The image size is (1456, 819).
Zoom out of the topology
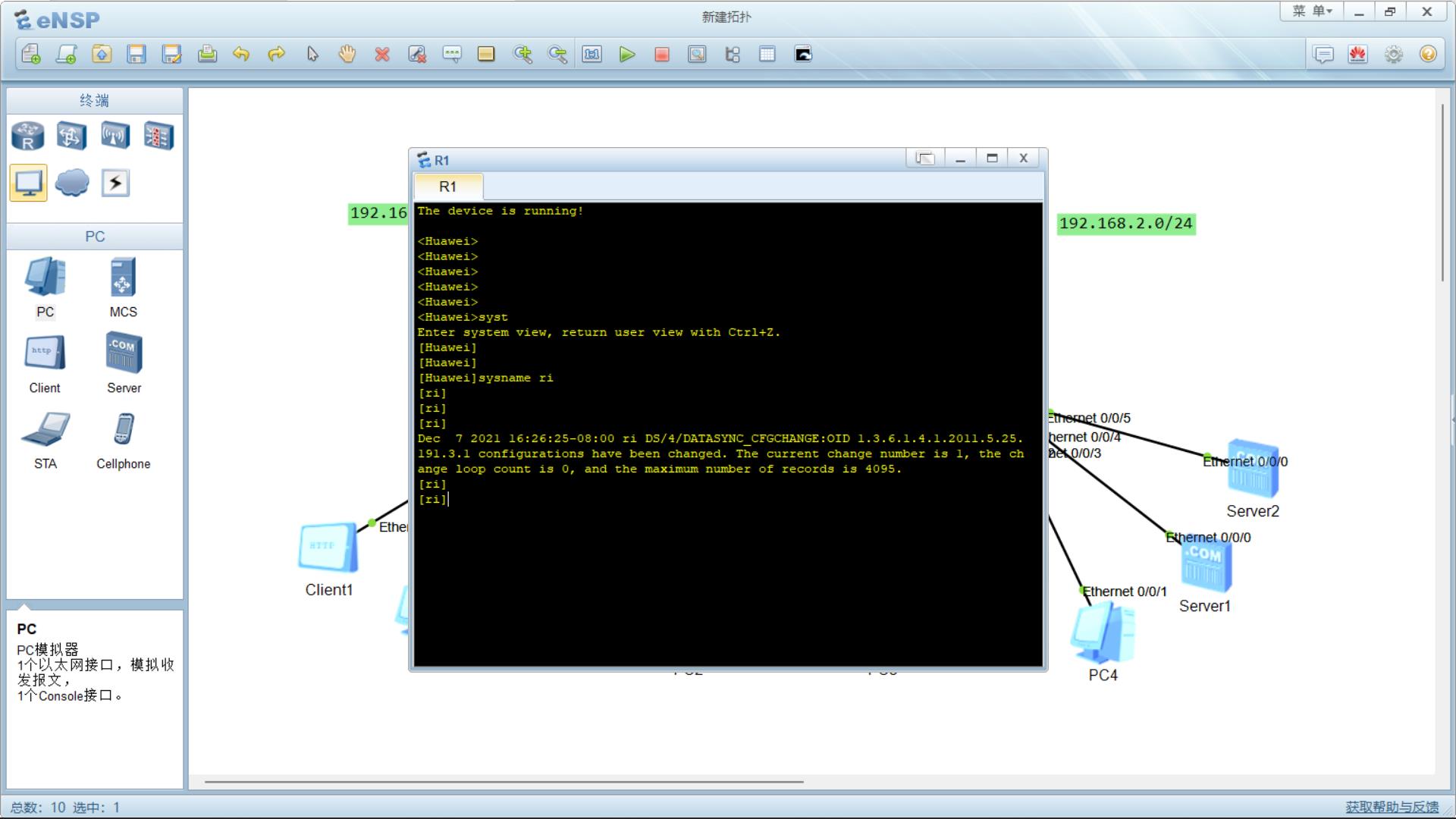[x=557, y=54]
